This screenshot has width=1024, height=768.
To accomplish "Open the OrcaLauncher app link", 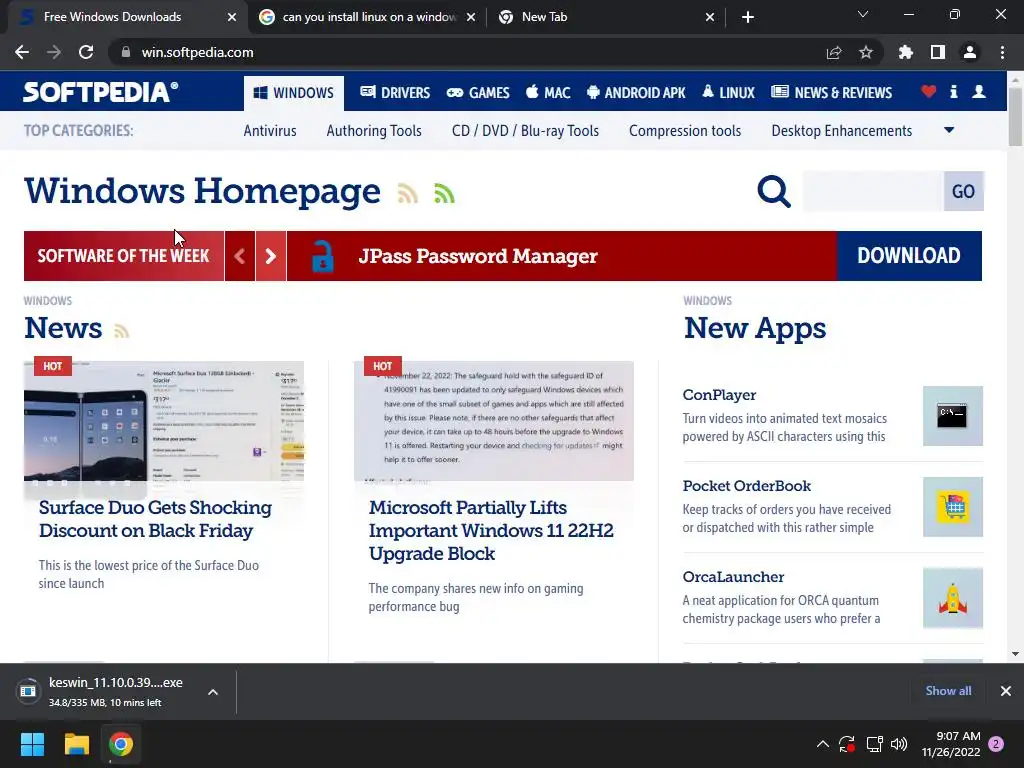I will (733, 577).
